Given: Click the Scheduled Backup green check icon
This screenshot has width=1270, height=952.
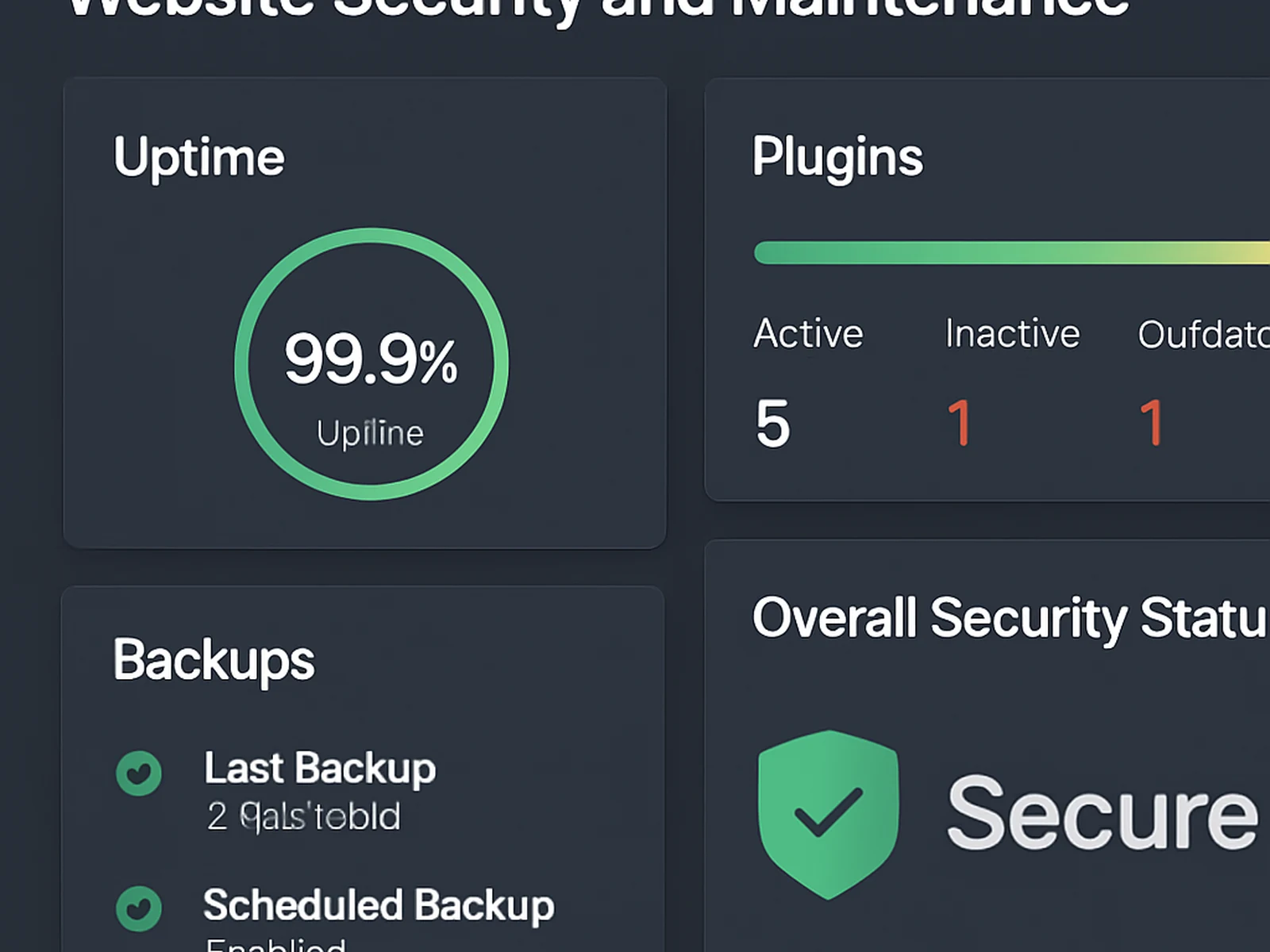Looking at the screenshot, I should (x=139, y=908).
